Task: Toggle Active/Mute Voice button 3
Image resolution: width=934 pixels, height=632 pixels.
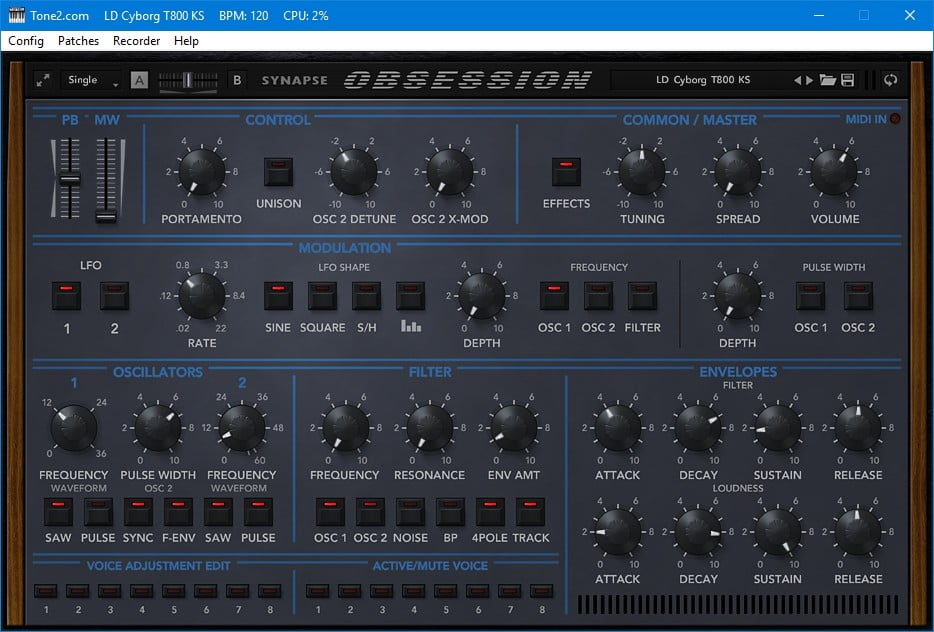Action: pos(381,591)
